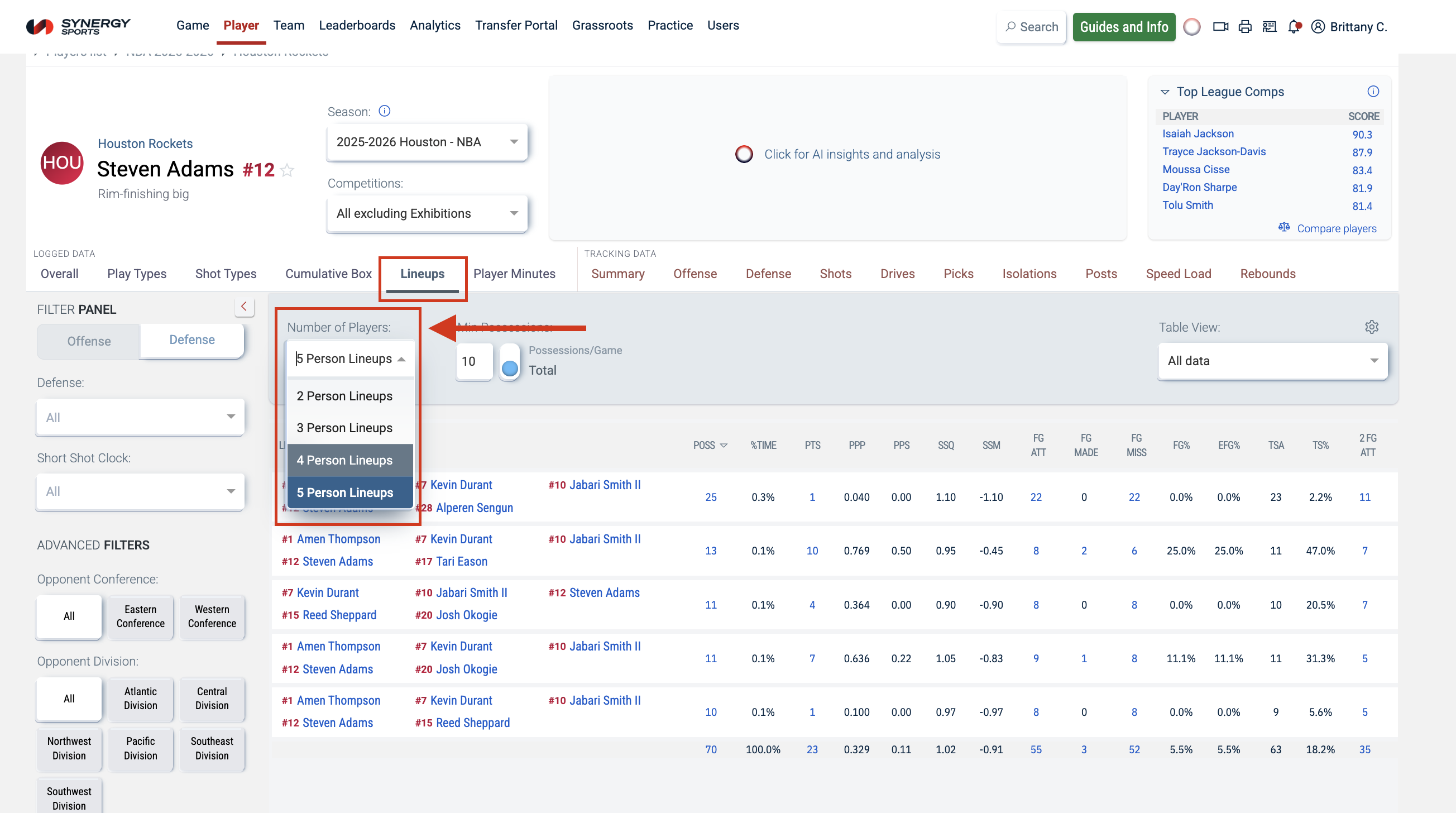Sort table by PPP column header
Viewport: 1456px width, 813px height.
coord(856,446)
